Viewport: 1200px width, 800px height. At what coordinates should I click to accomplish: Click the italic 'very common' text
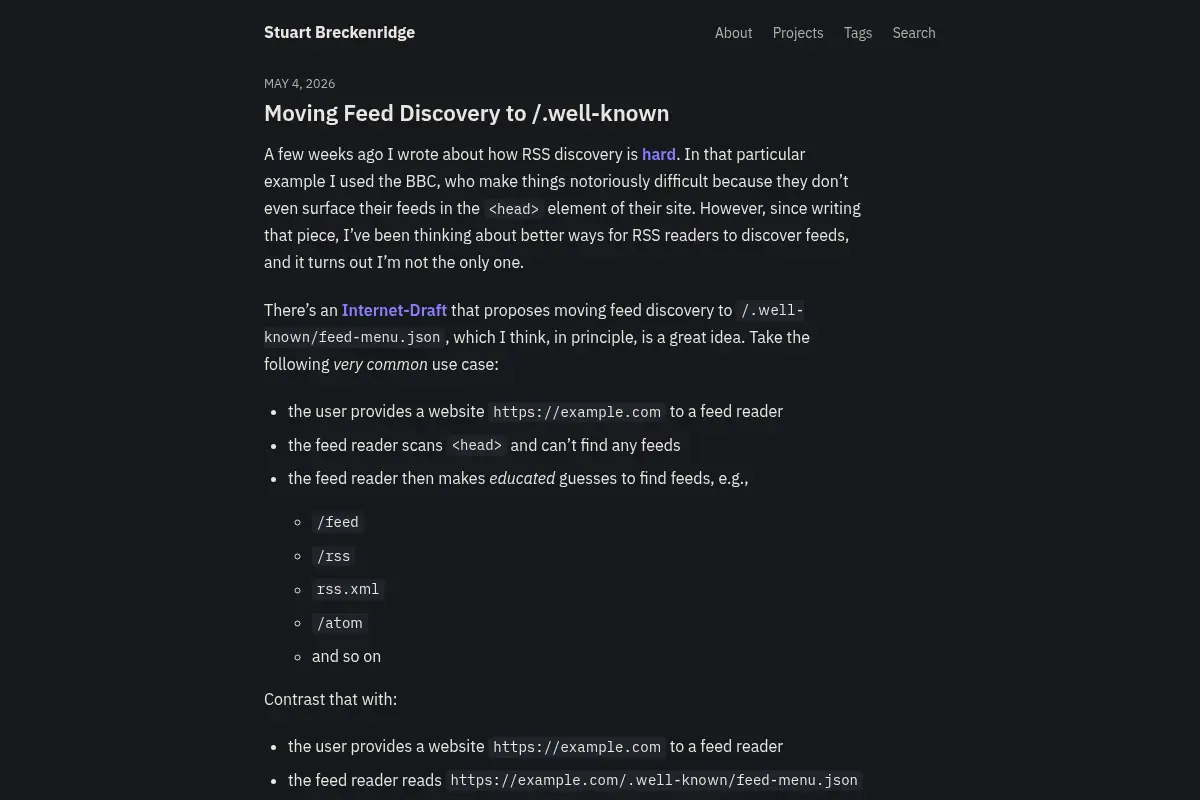pyautogui.click(x=380, y=364)
